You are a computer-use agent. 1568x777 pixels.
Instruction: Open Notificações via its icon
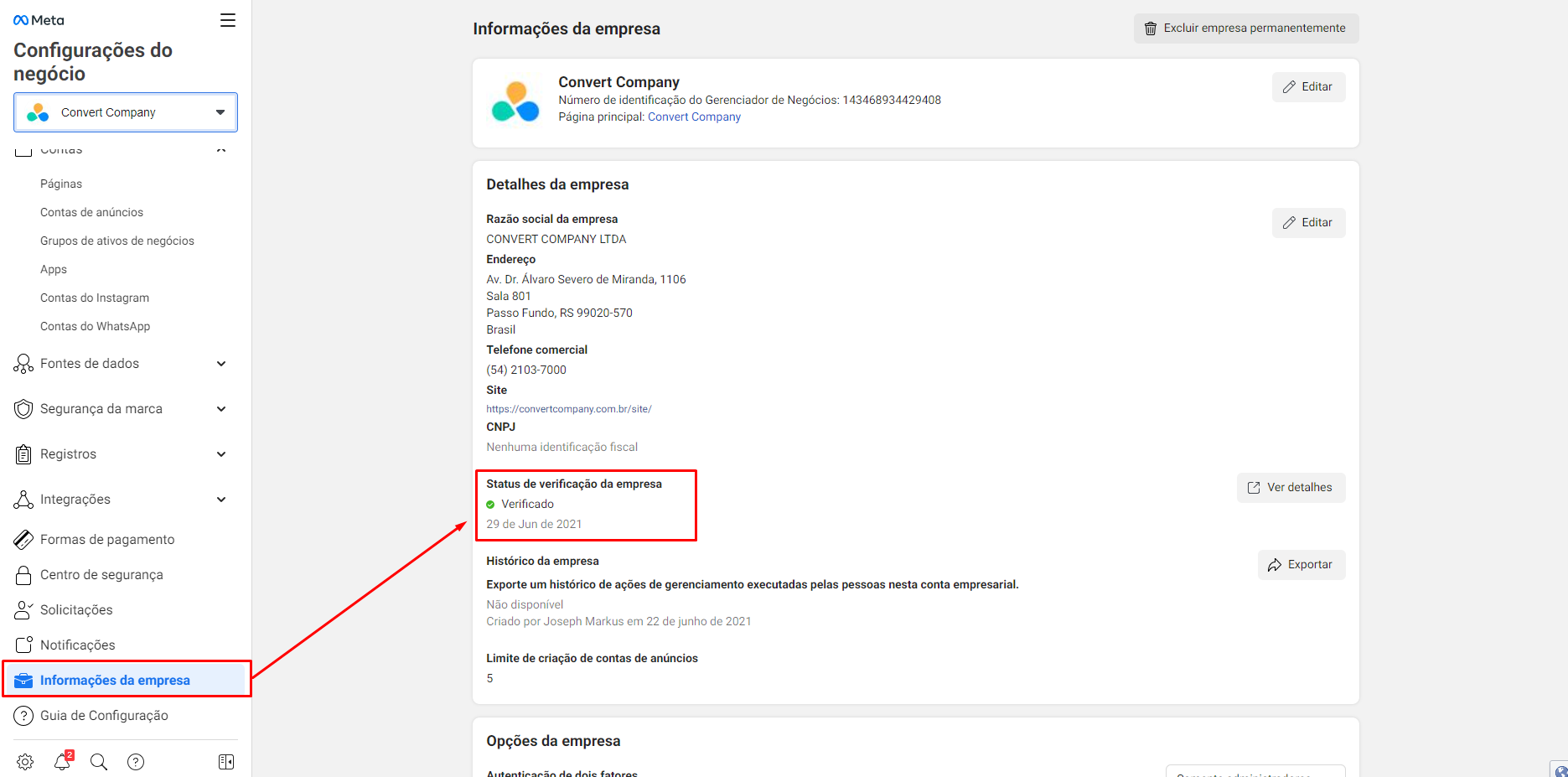click(23, 645)
